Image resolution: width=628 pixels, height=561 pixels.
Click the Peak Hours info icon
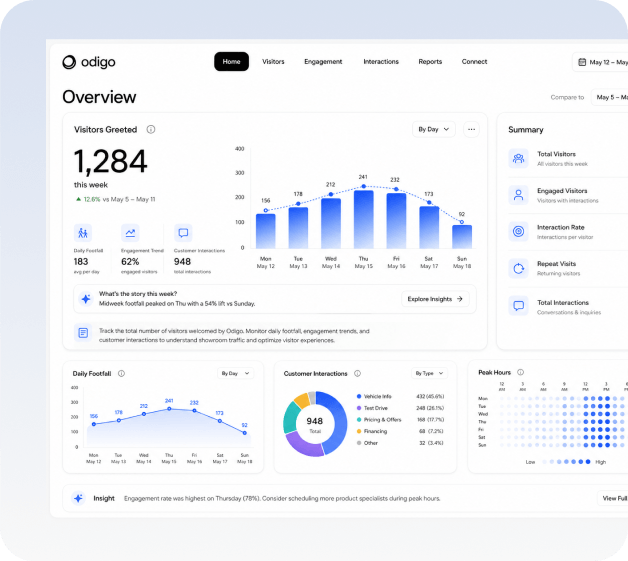[520, 372]
